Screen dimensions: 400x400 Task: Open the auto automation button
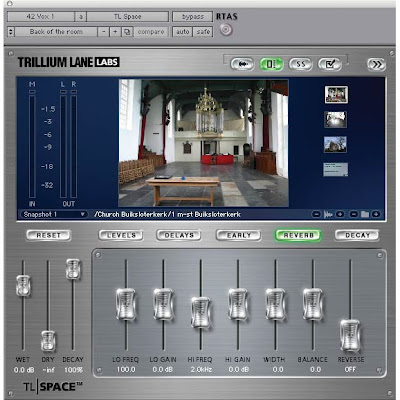pyautogui.click(x=182, y=32)
